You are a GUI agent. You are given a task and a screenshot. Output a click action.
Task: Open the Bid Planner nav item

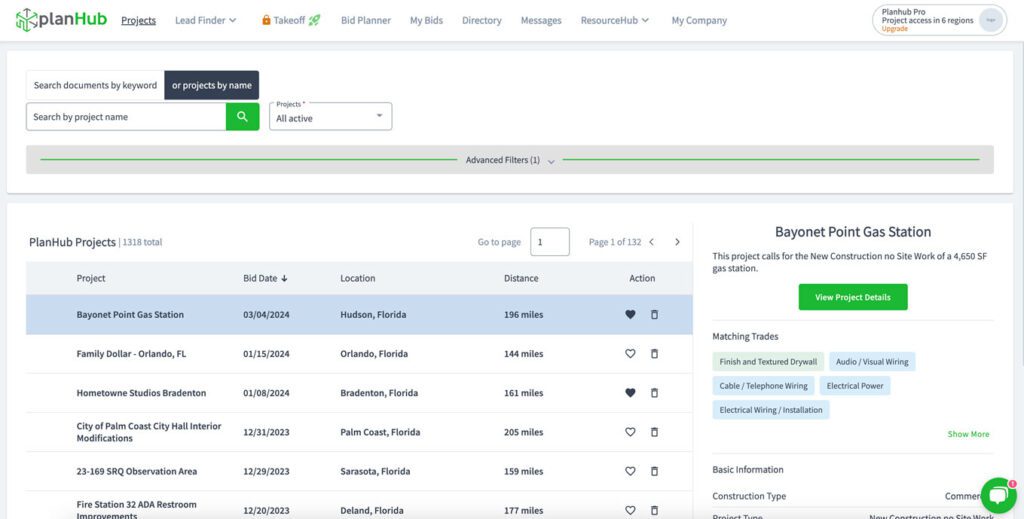366,20
